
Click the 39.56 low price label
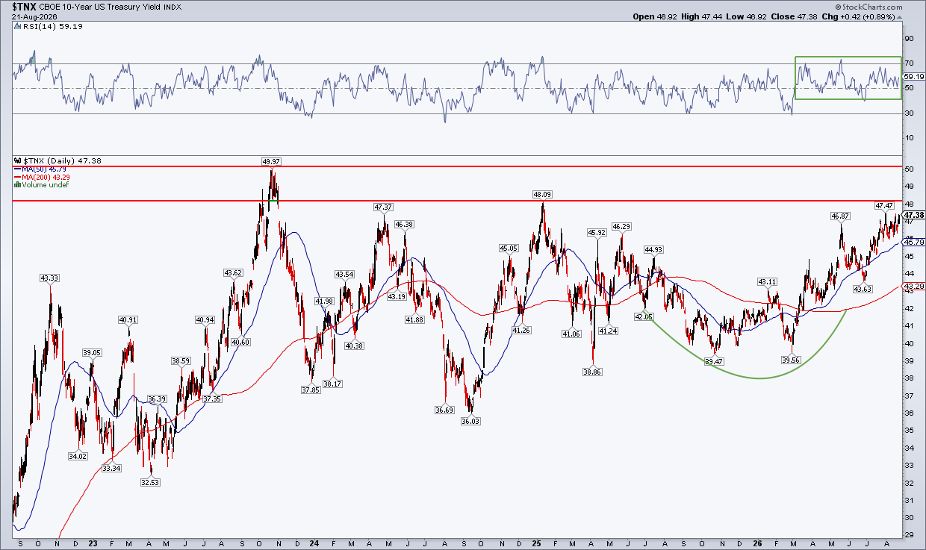coord(791,360)
